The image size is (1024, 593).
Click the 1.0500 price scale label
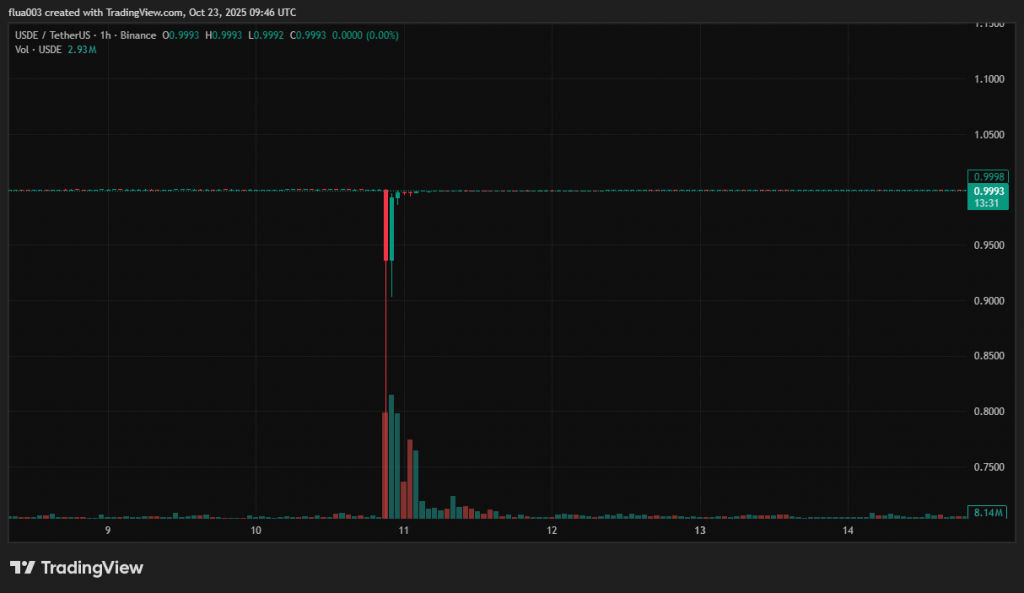(986, 135)
